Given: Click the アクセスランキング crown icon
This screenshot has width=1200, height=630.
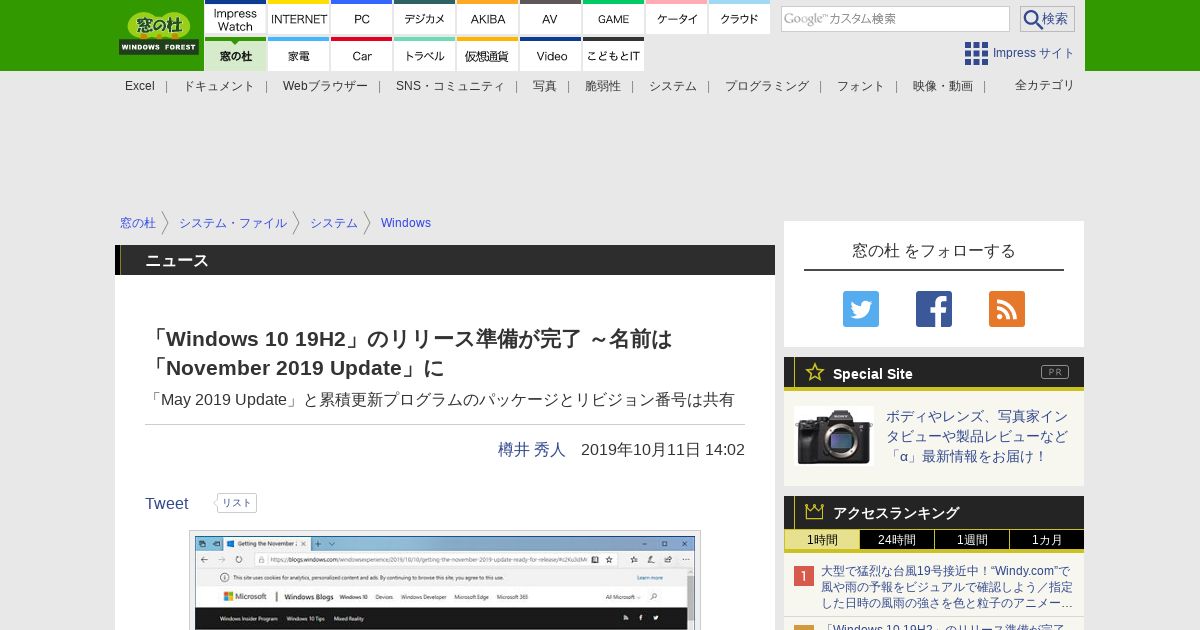Looking at the screenshot, I should (815, 512).
